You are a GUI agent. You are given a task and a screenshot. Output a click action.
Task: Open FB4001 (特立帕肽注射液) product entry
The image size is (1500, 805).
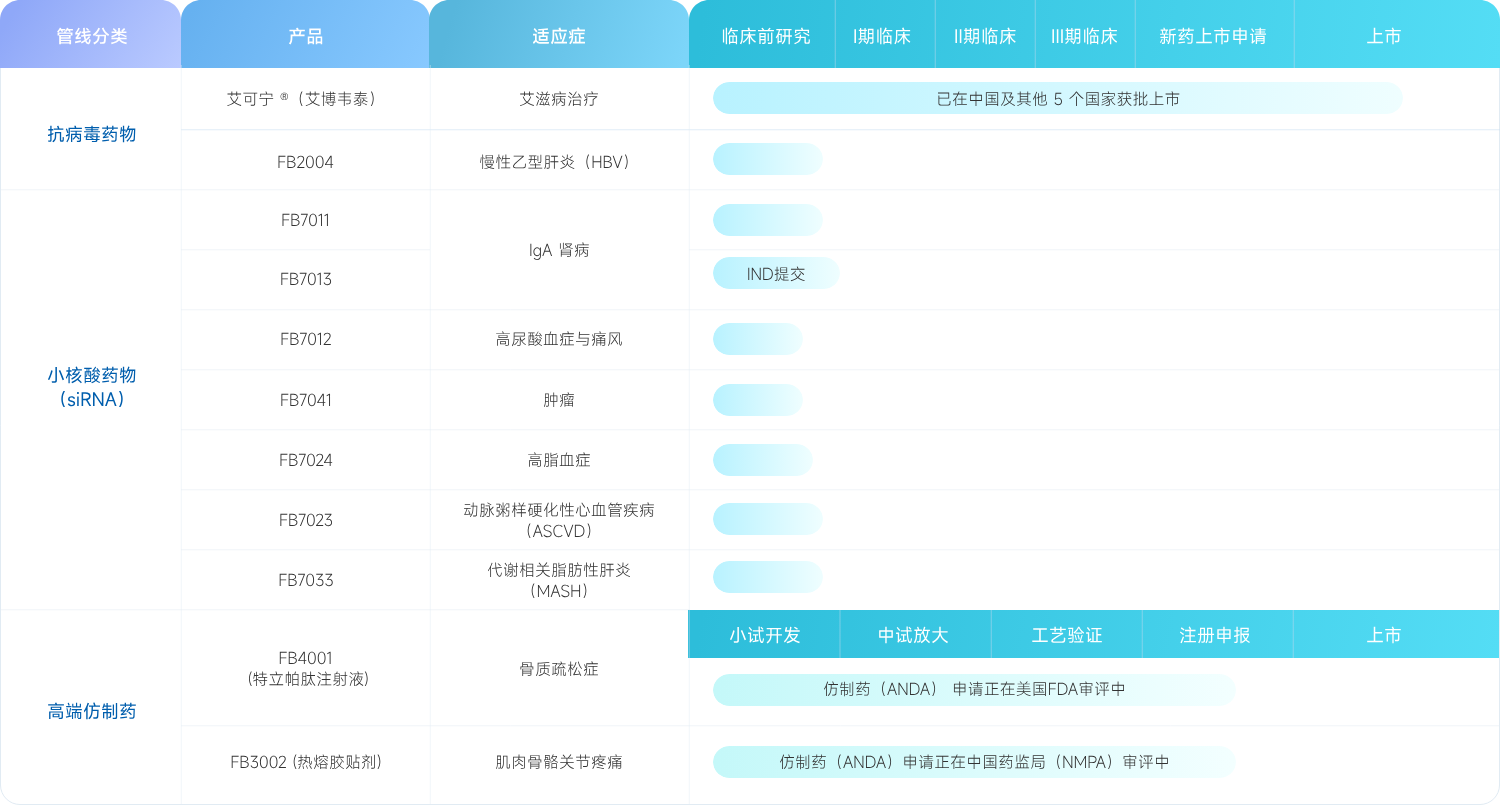[x=305, y=668]
